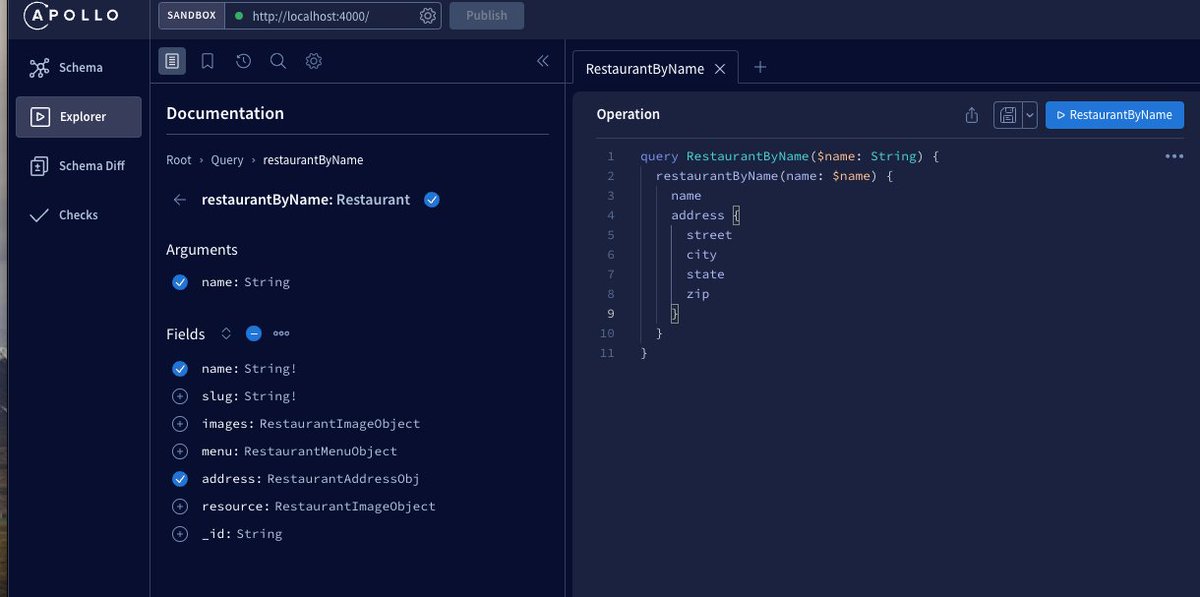Collapse the Documentation panel with double chevron
1200x597 pixels.
point(542,60)
